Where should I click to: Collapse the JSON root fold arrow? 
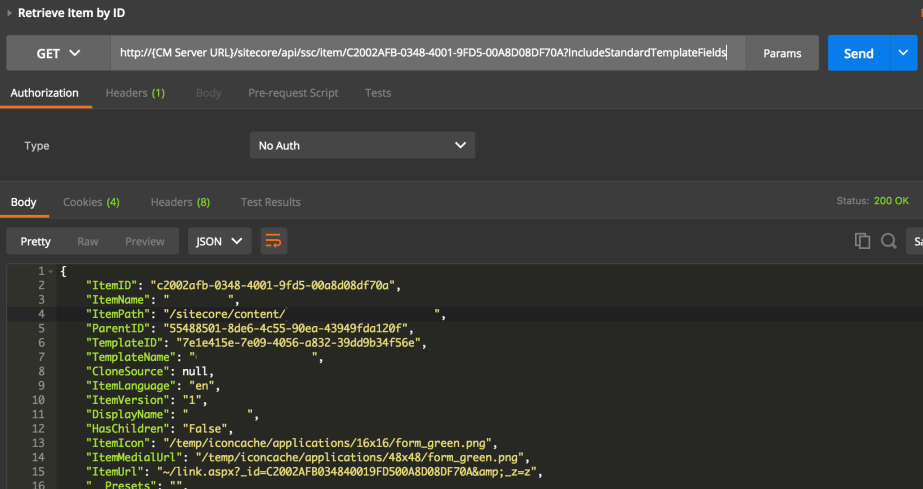click(51, 271)
